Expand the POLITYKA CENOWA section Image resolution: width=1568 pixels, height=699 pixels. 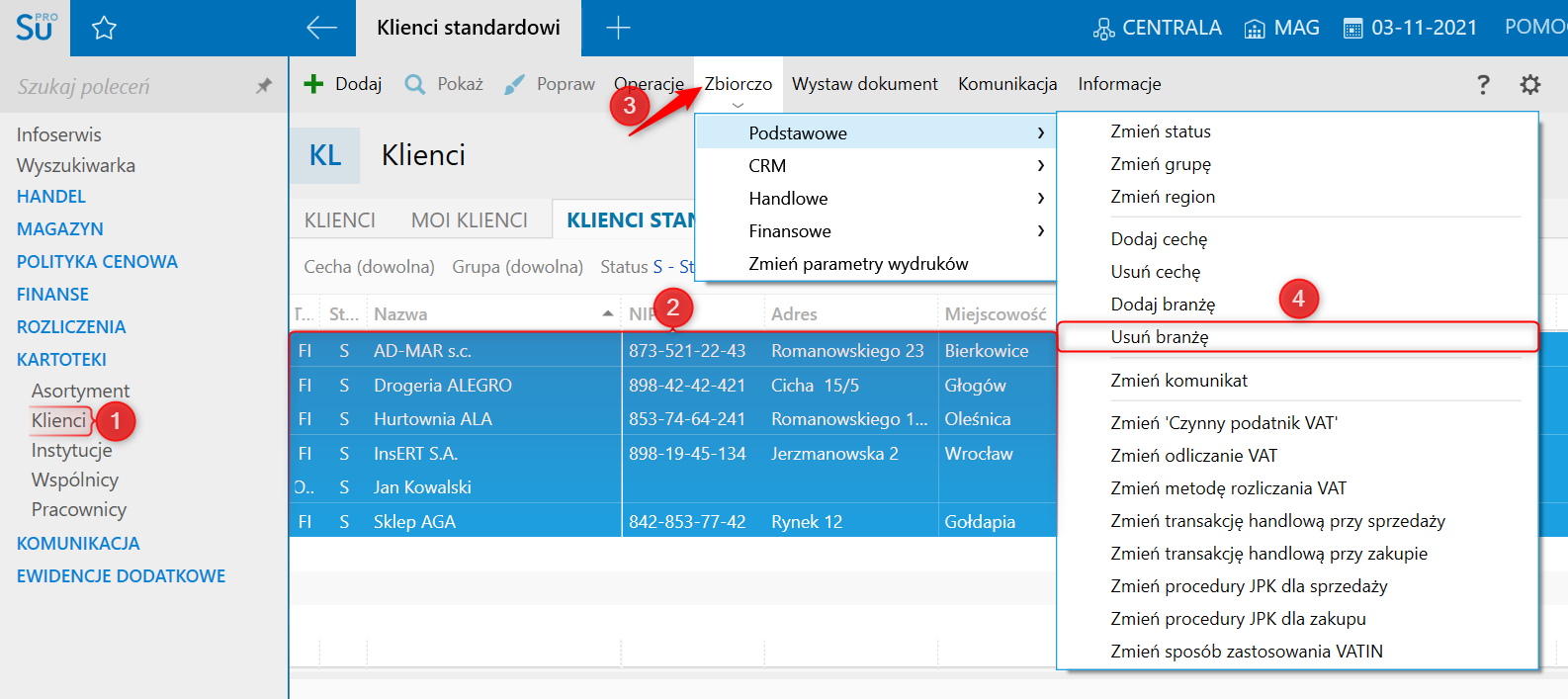pyautogui.click(x=97, y=262)
